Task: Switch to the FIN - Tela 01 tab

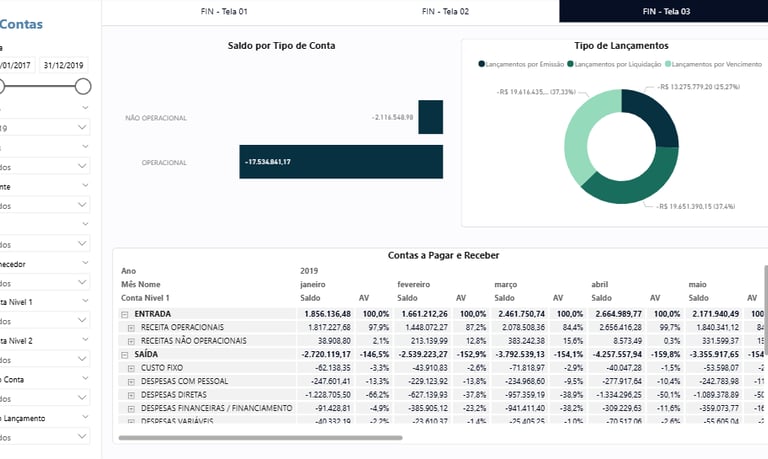Action: pos(223,11)
